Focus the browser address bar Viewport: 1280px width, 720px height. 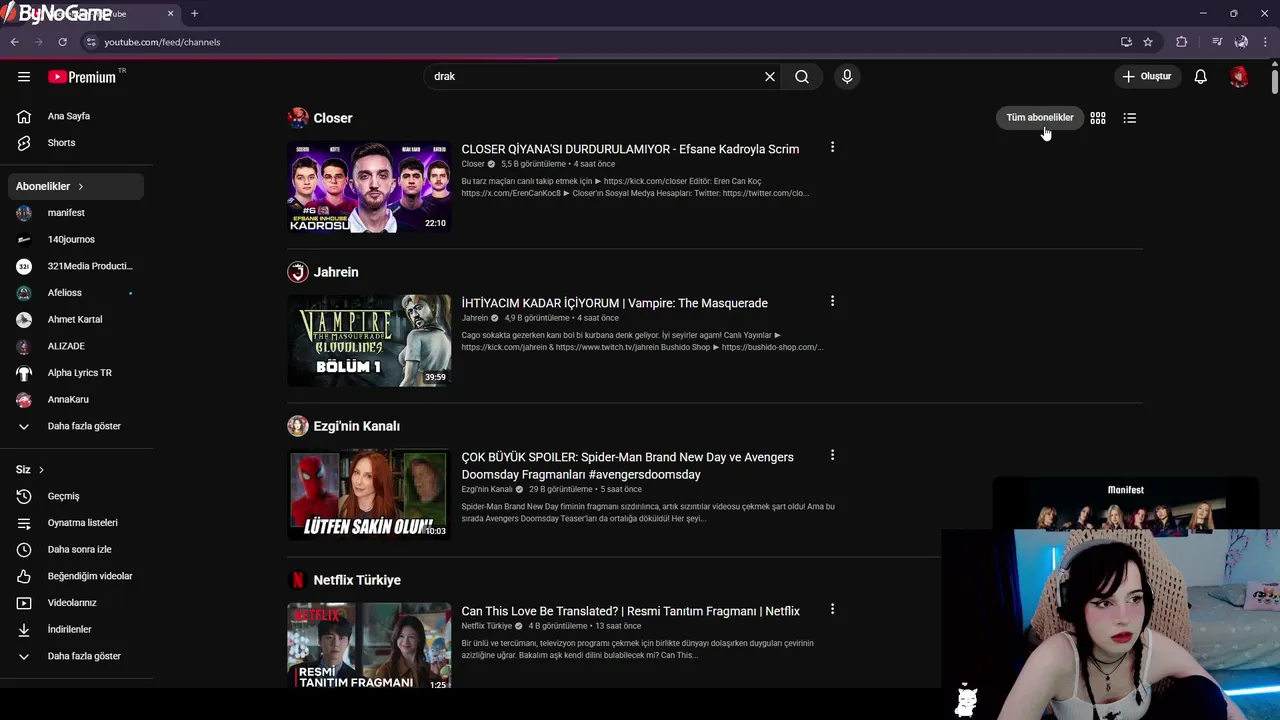tap(600, 42)
